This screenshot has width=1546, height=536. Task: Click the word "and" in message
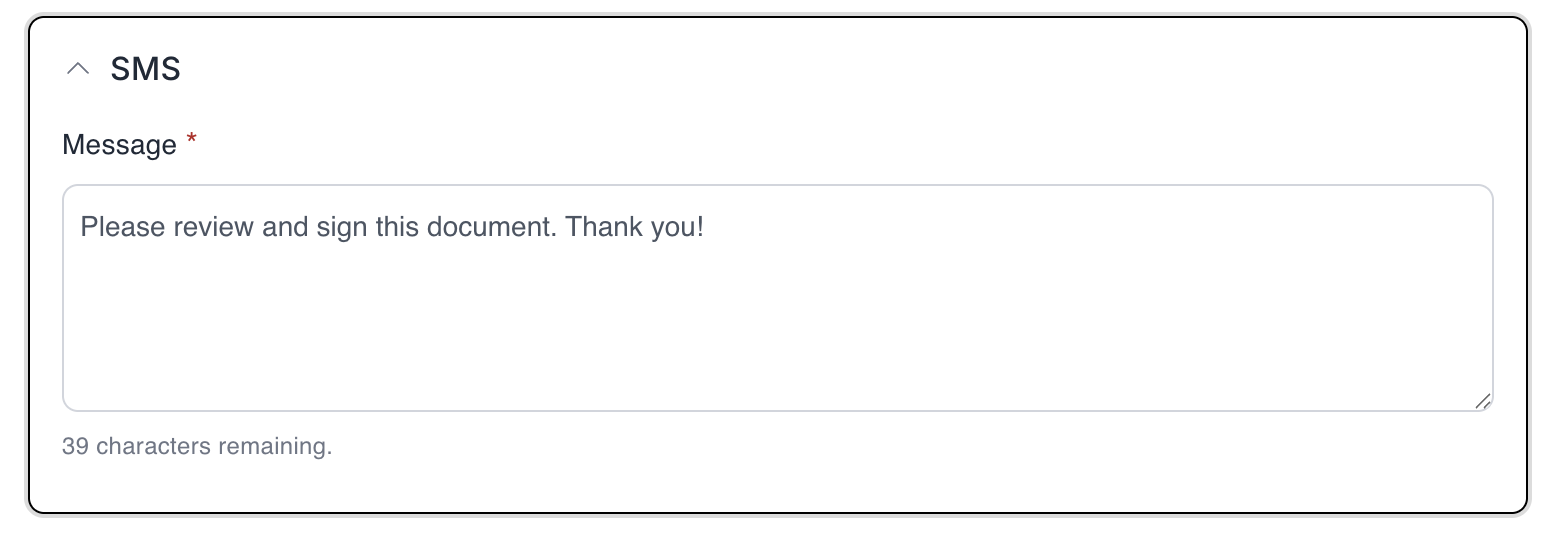coord(284,227)
